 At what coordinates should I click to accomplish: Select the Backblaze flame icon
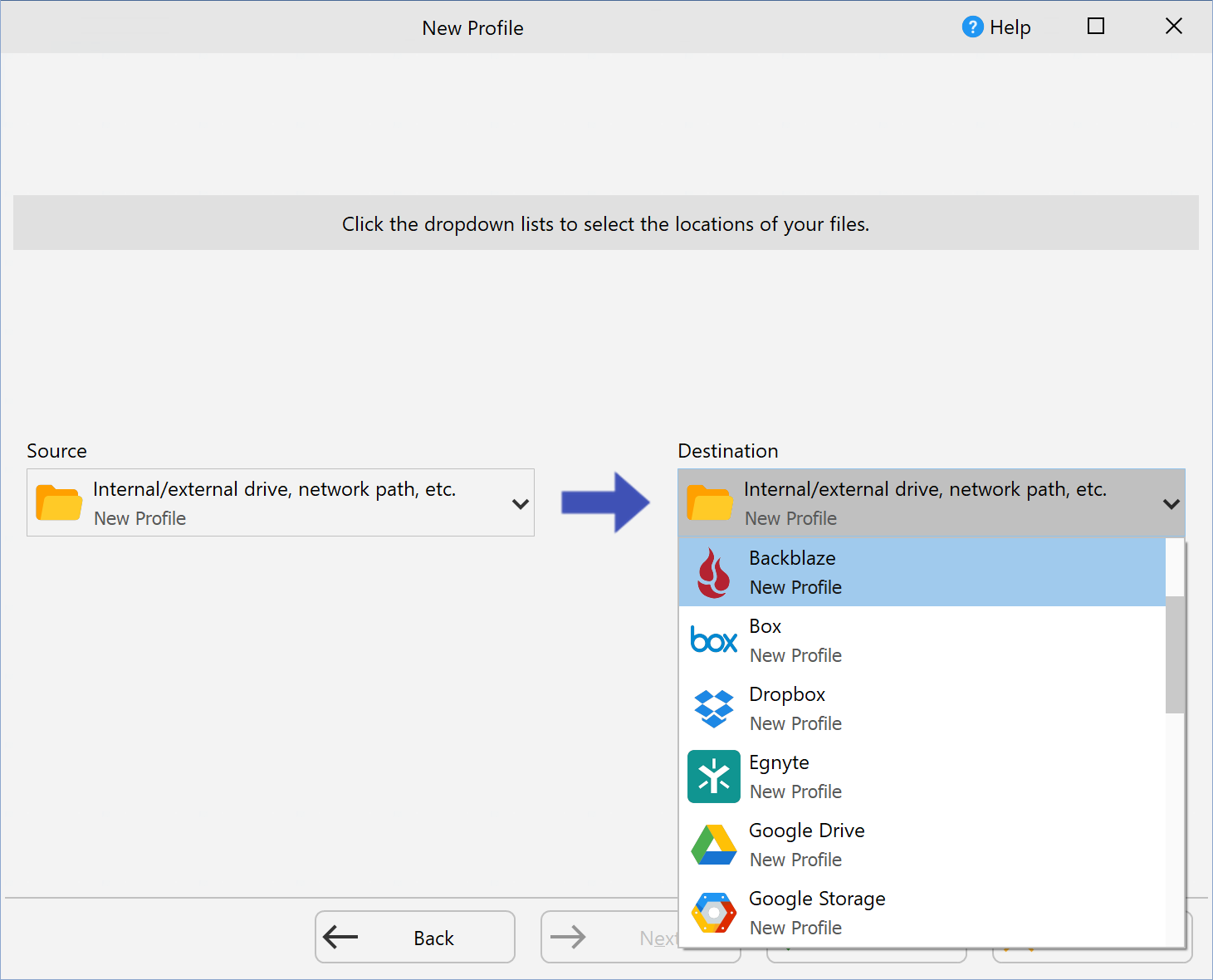coord(714,571)
